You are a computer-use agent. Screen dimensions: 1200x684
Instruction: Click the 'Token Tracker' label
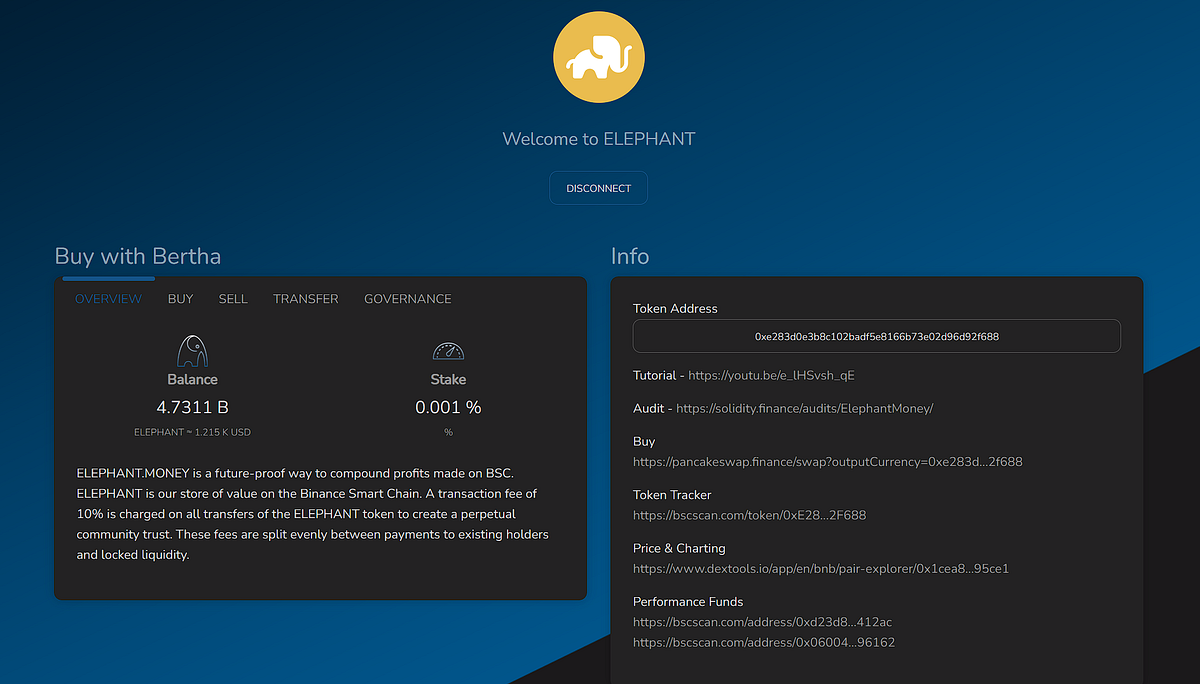click(x=672, y=494)
